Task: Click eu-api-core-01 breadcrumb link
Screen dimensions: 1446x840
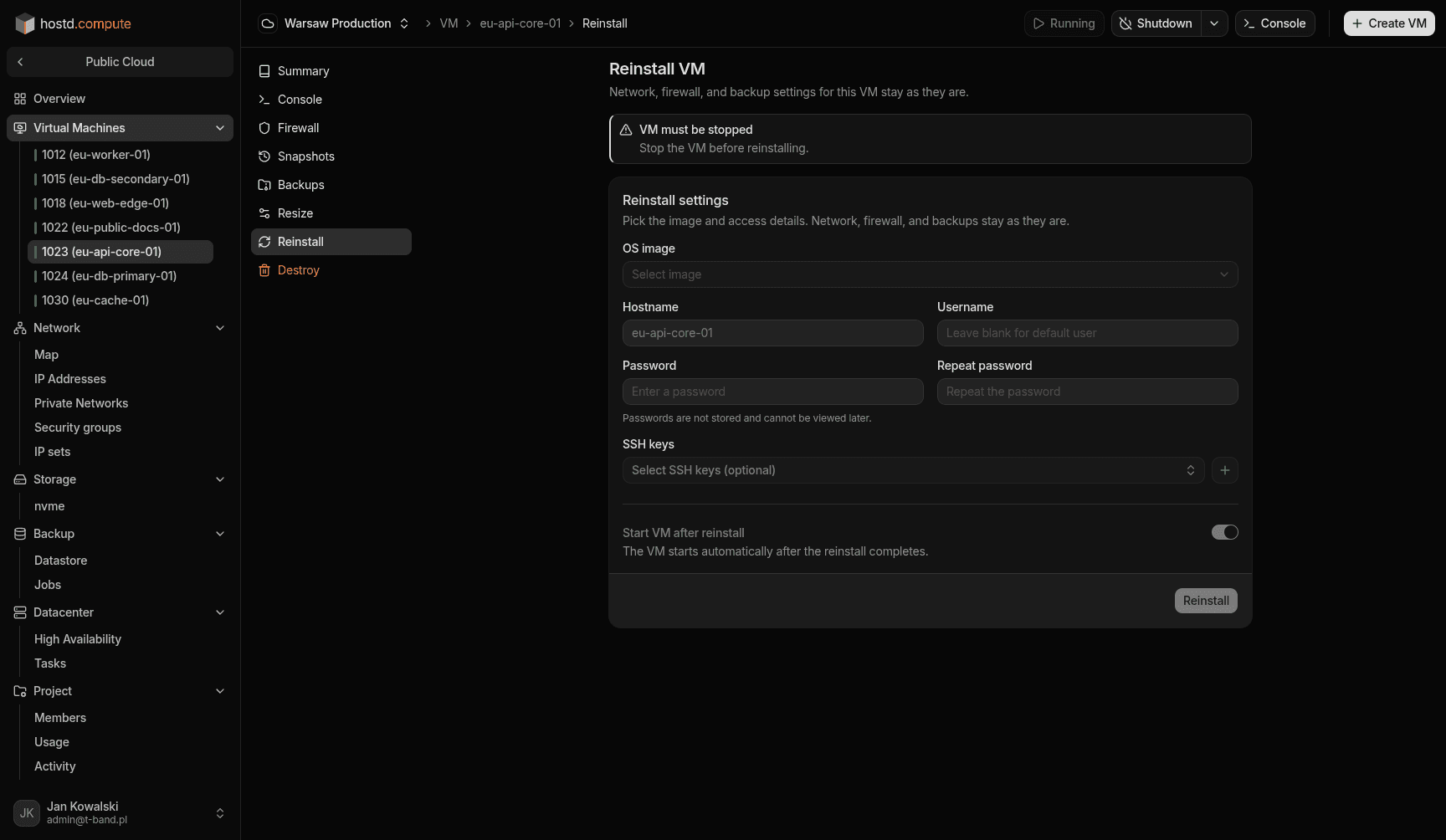Action: click(x=520, y=23)
